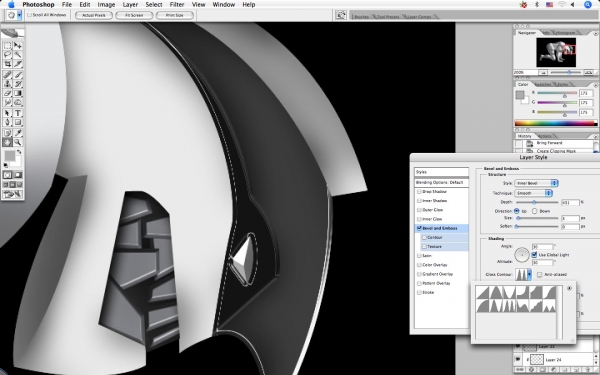Enable Inner Shadow checkbox
The image size is (600, 375).
(x=419, y=201)
